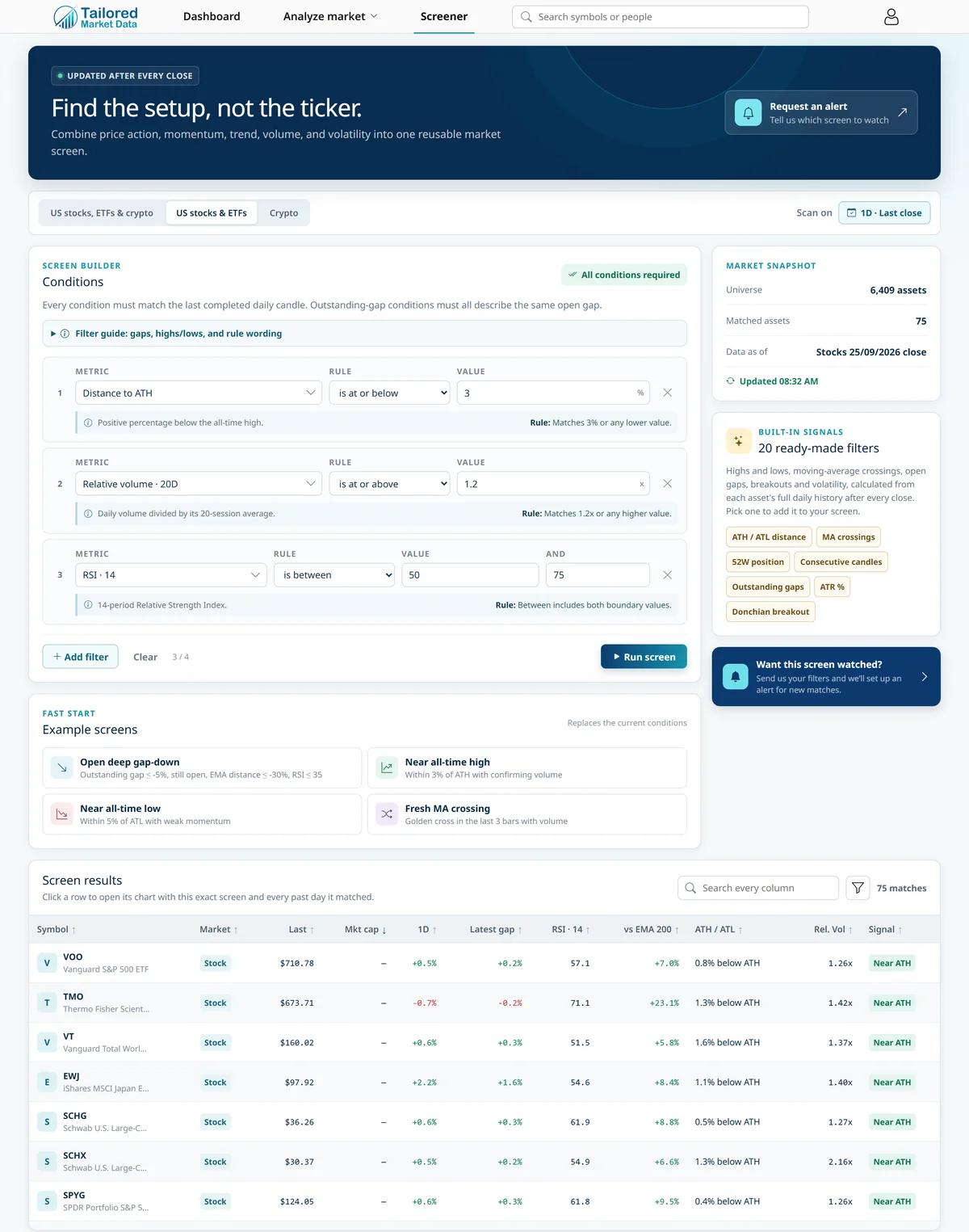Click the Fresh MA crossing shuffle icon
This screenshot has height=1232, width=969.
tap(387, 814)
